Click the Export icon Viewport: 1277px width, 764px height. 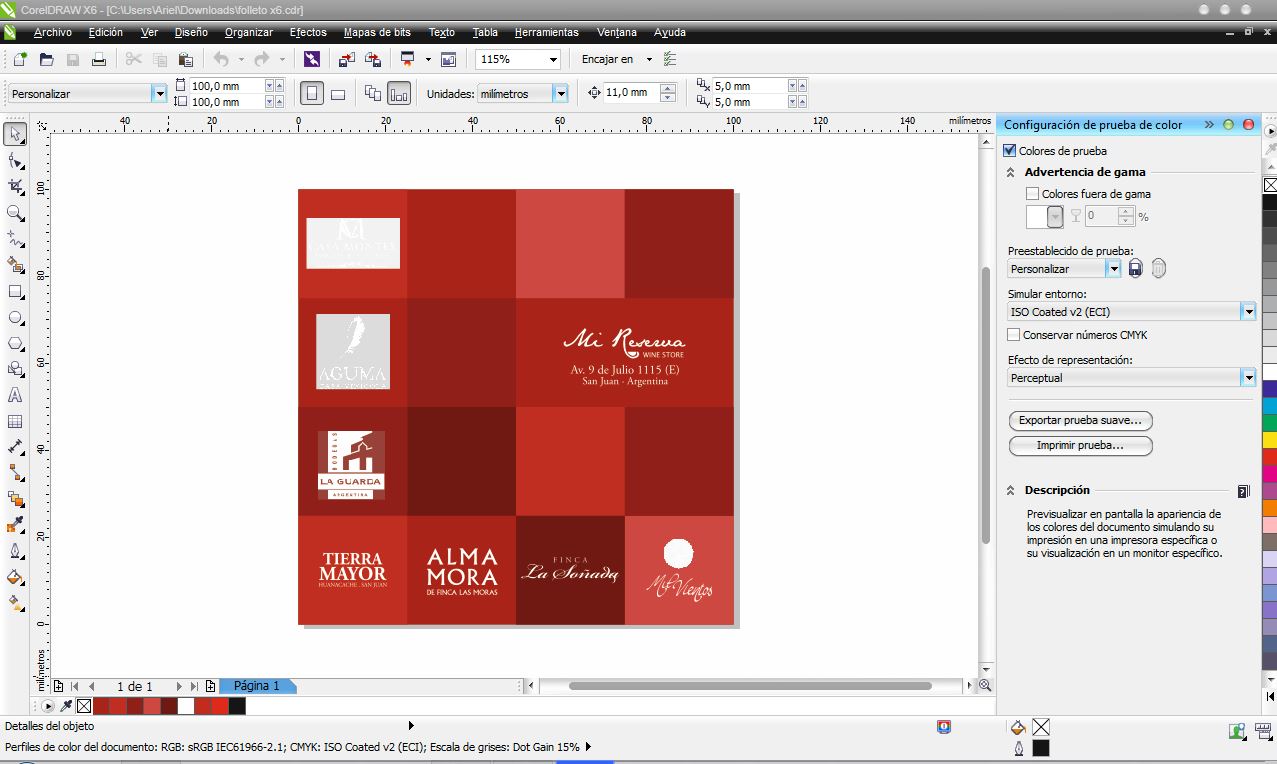tap(372, 60)
